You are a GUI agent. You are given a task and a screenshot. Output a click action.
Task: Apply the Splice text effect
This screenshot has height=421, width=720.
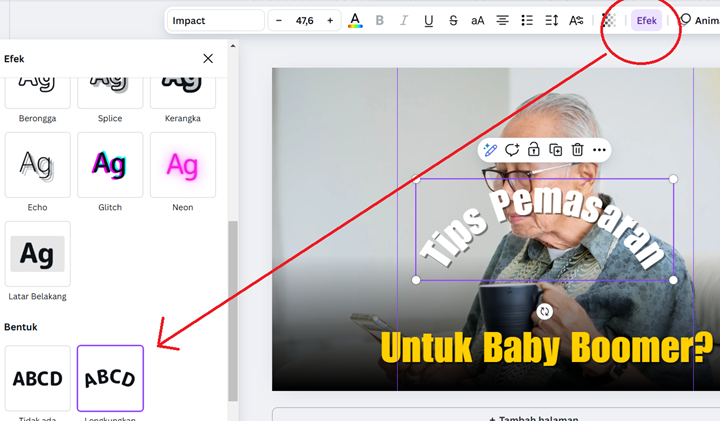click(x=110, y=93)
